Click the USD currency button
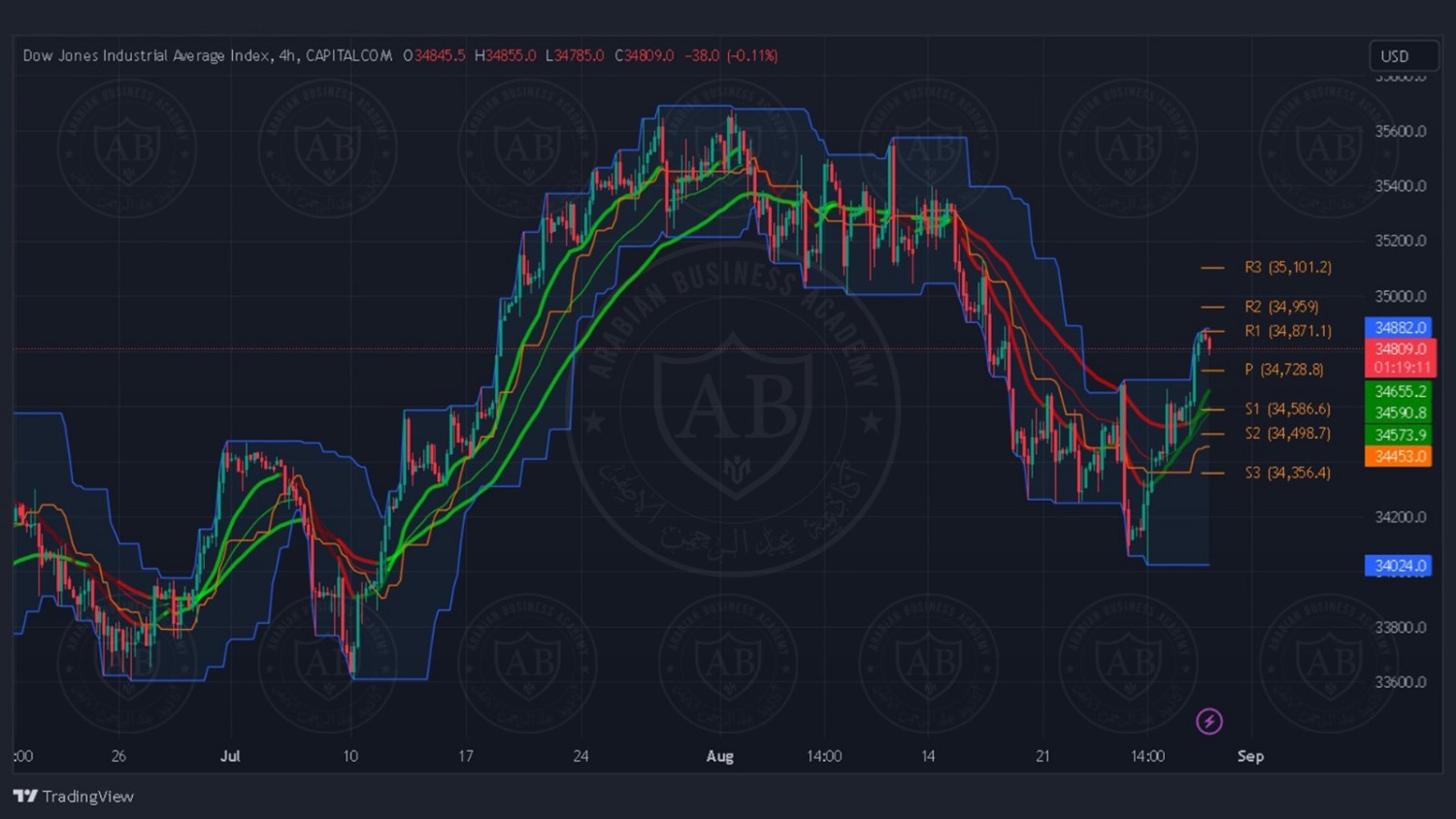The height and width of the screenshot is (819, 1456). (1404, 56)
